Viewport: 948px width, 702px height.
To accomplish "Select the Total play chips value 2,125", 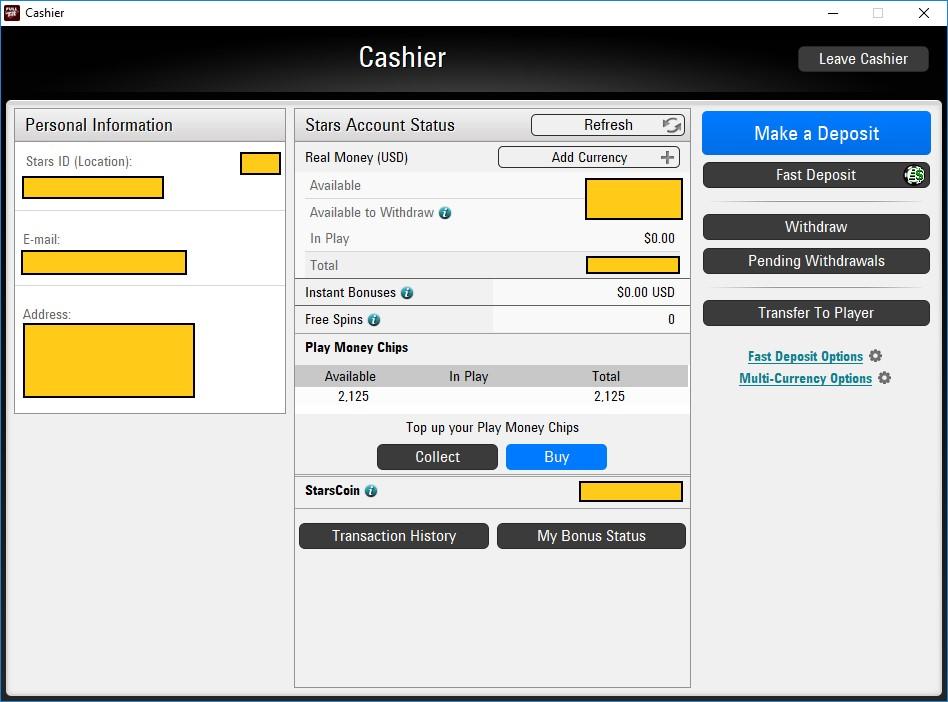I will pyautogui.click(x=609, y=397).
